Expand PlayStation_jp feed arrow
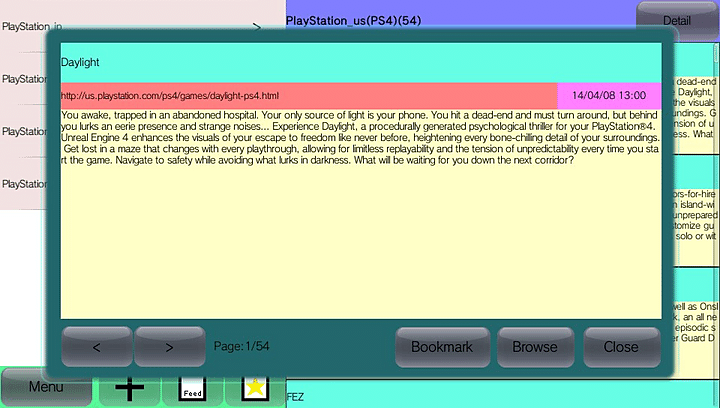 257,27
